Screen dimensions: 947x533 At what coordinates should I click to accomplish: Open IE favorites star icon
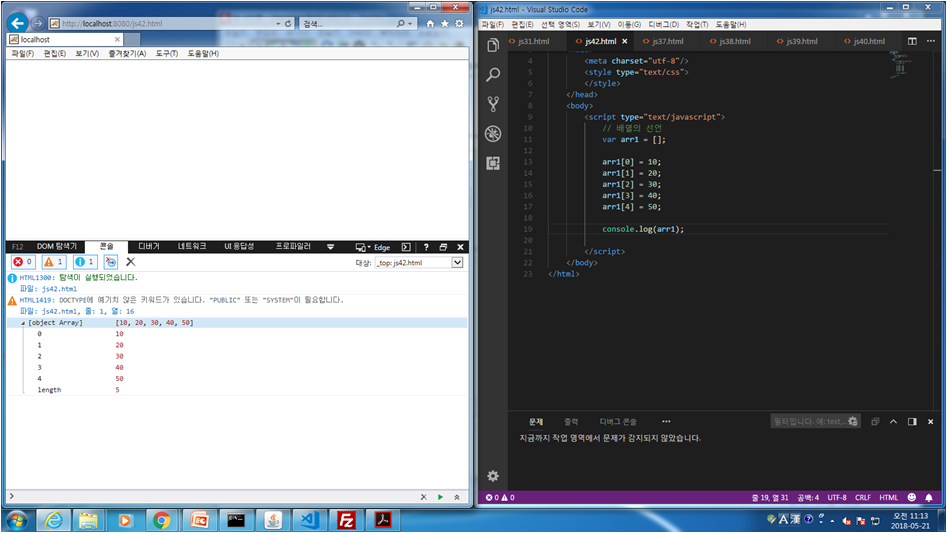coord(445,24)
